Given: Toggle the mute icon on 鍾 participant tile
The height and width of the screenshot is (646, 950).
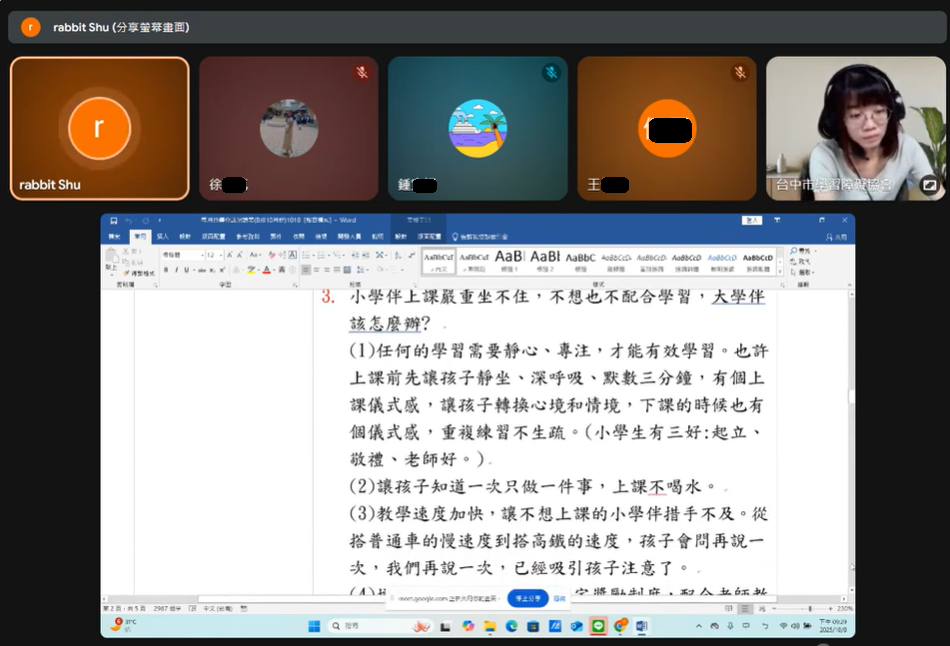Looking at the screenshot, I should point(551,73).
